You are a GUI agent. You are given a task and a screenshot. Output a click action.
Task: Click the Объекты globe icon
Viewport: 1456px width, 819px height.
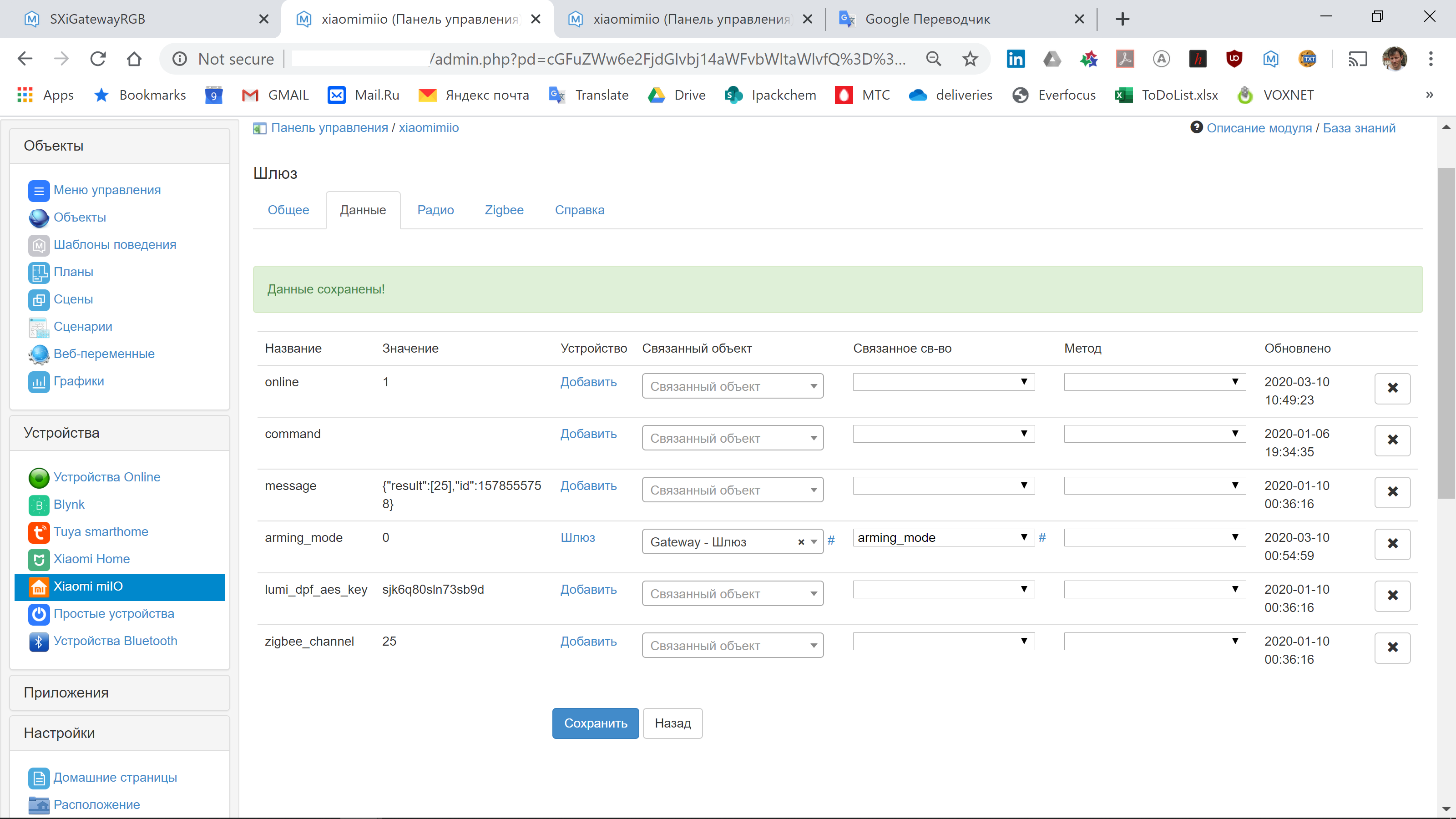click(x=38, y=217)
